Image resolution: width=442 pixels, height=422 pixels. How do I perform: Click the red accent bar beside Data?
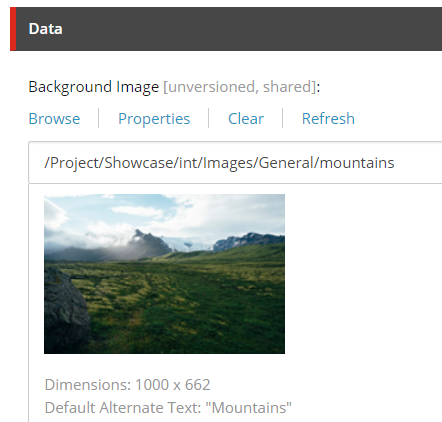tap(13, 29)
